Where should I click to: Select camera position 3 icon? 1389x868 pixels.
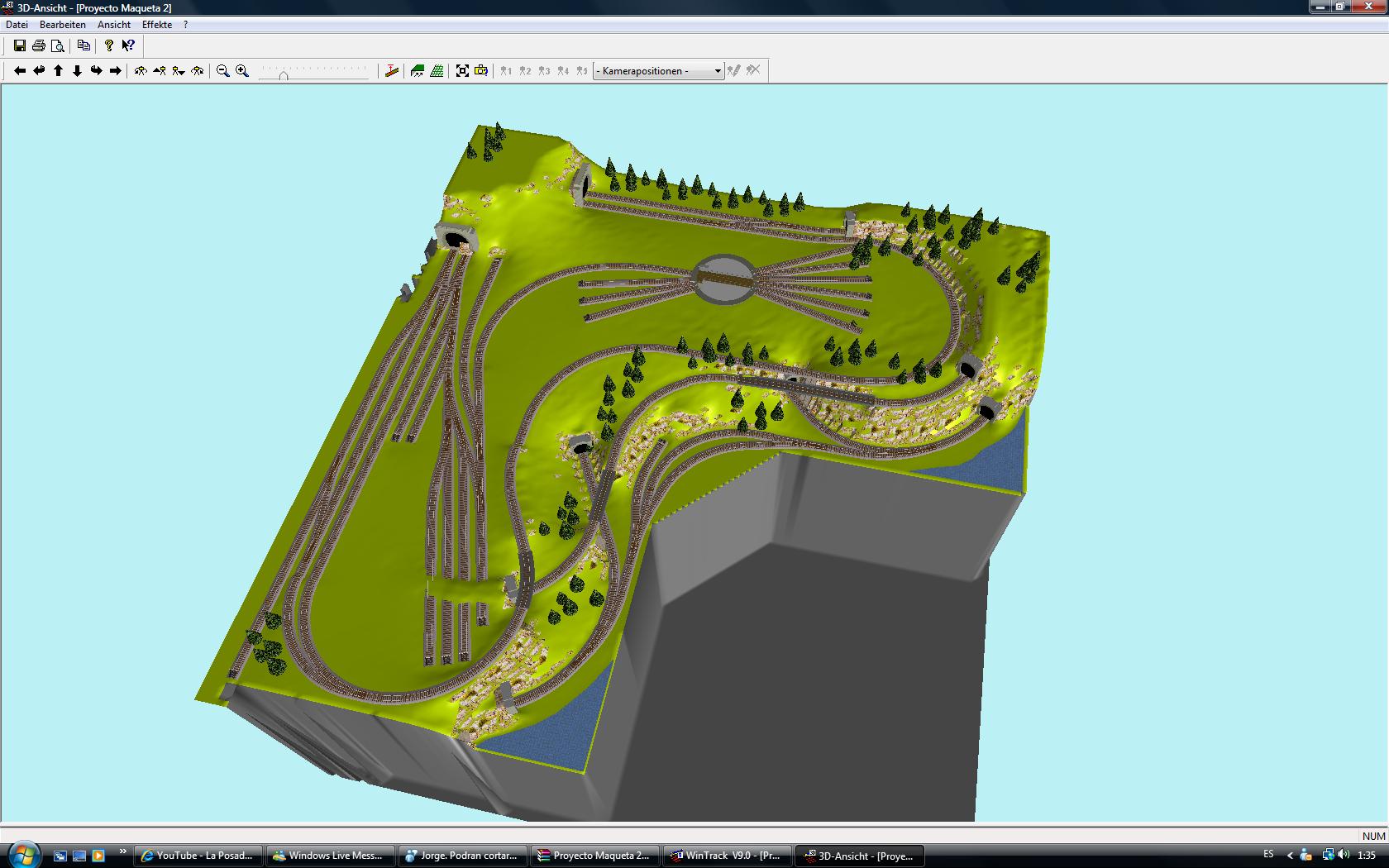click(x=544, y=71)
